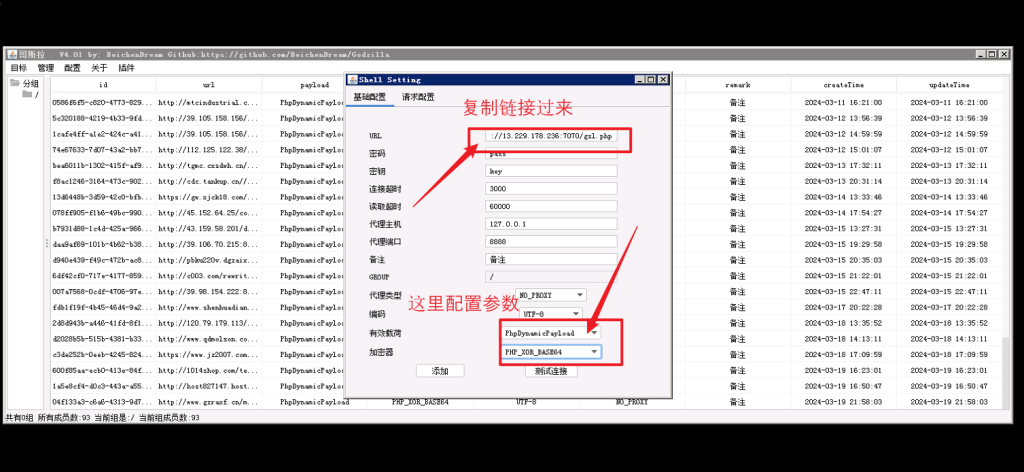This screenshot has width=1024, height=472.
Task: Select the 基础配置 tab
Action: [369, 97]
